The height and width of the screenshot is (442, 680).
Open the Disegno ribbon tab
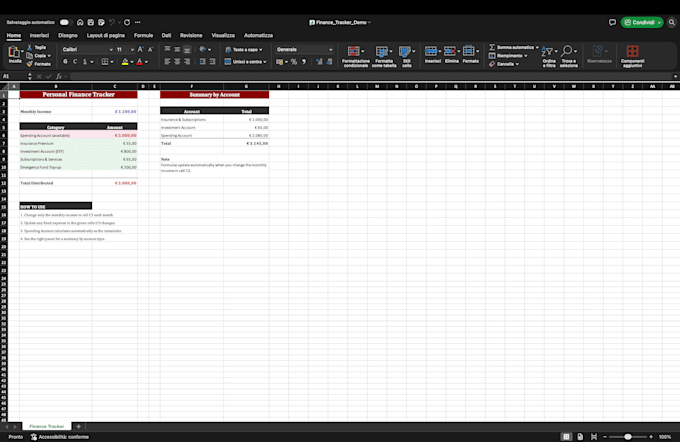point(68,36)
